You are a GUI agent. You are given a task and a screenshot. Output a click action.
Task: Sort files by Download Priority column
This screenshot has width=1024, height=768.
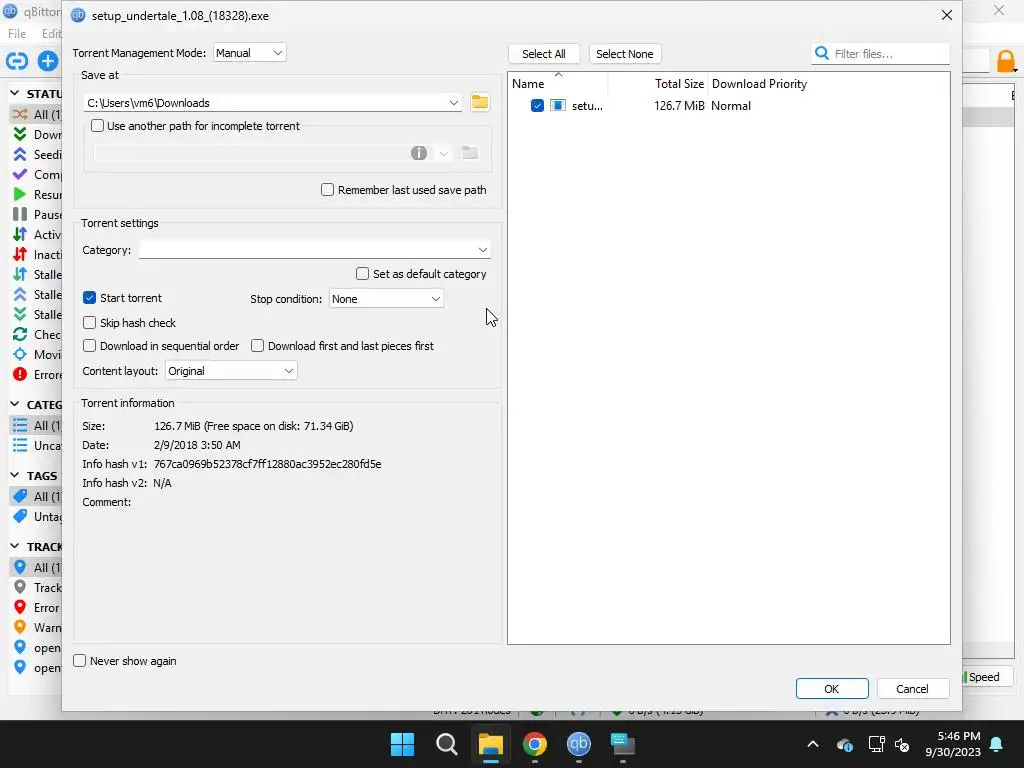(760, 84)
